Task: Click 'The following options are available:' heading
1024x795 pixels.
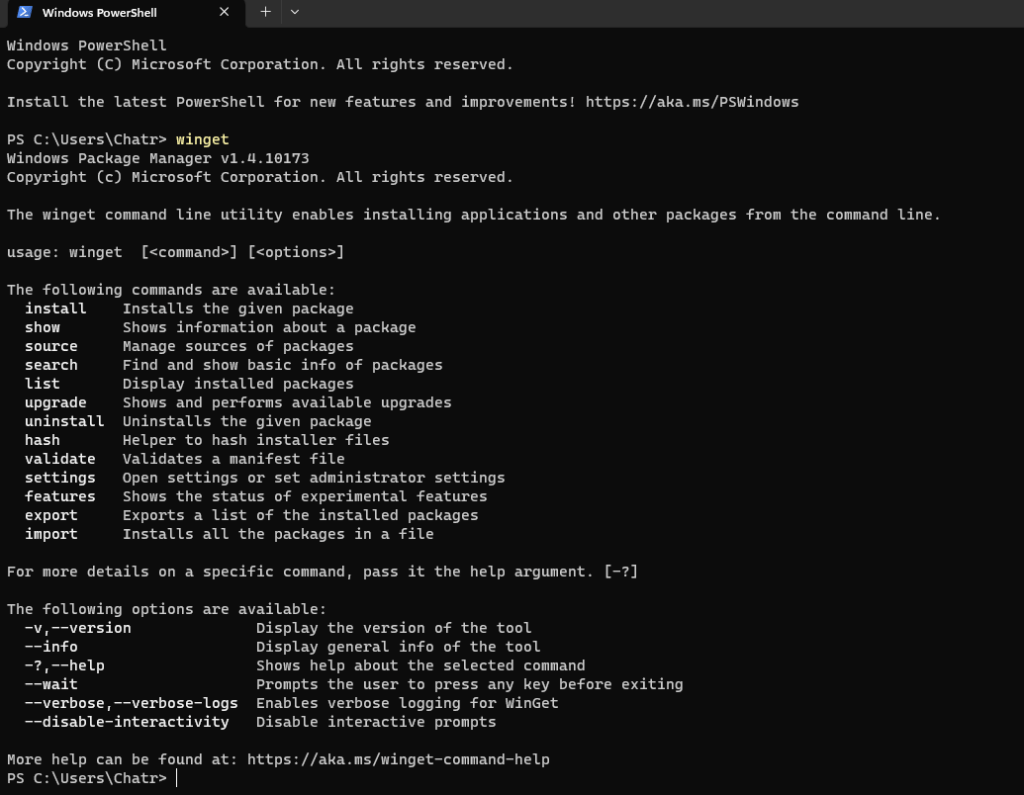Action: [167, 609]
